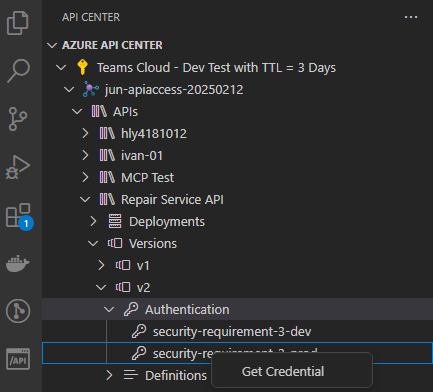Click the version icon beside v1

tap(123, 265)
